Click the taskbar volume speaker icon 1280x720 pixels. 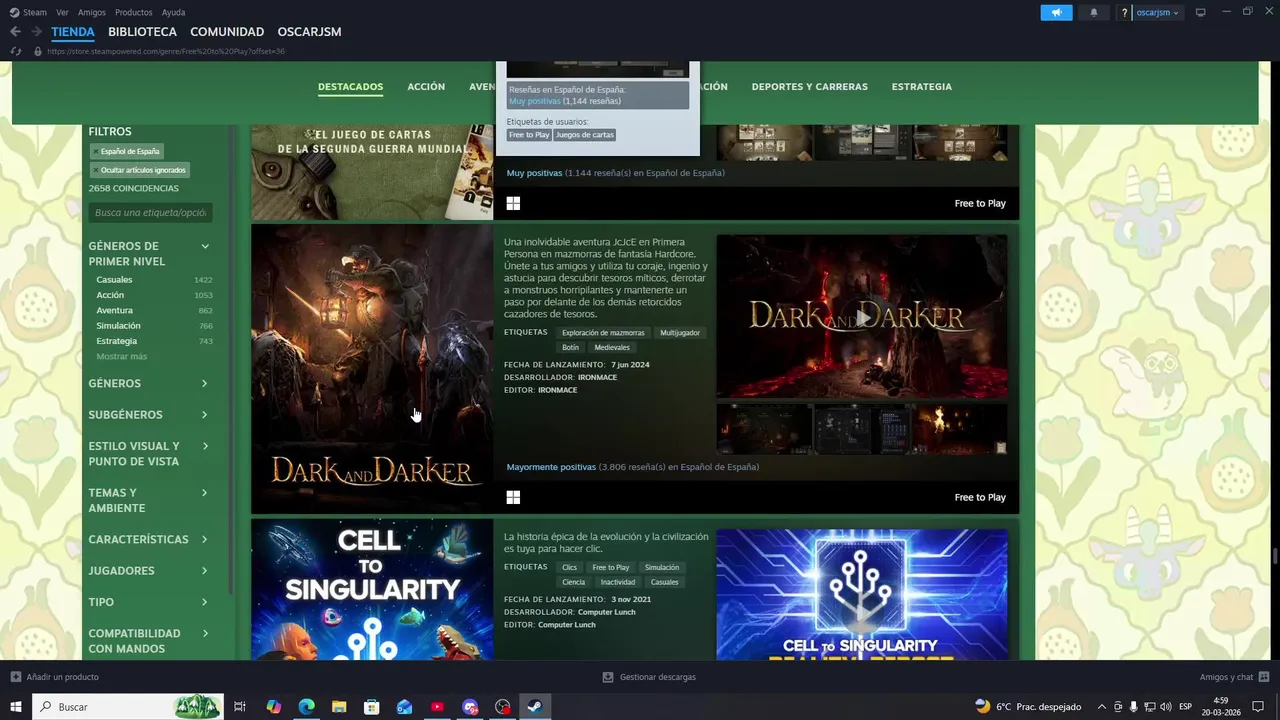click(x=1166, y=707)
